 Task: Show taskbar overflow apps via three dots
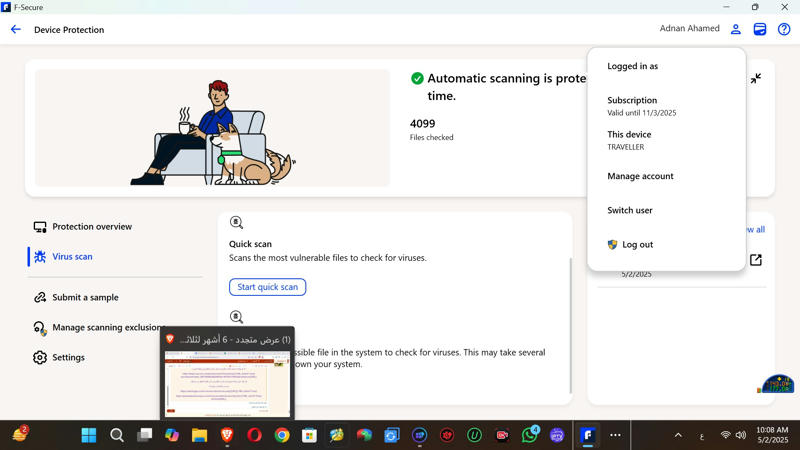(x=615, y=435)
